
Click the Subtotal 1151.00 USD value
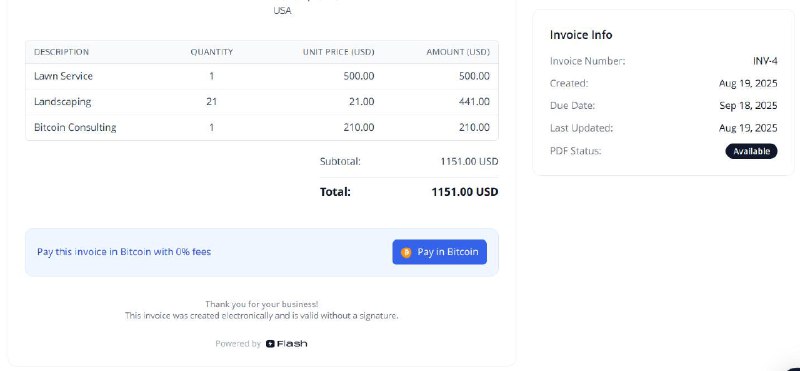point(469,161)
